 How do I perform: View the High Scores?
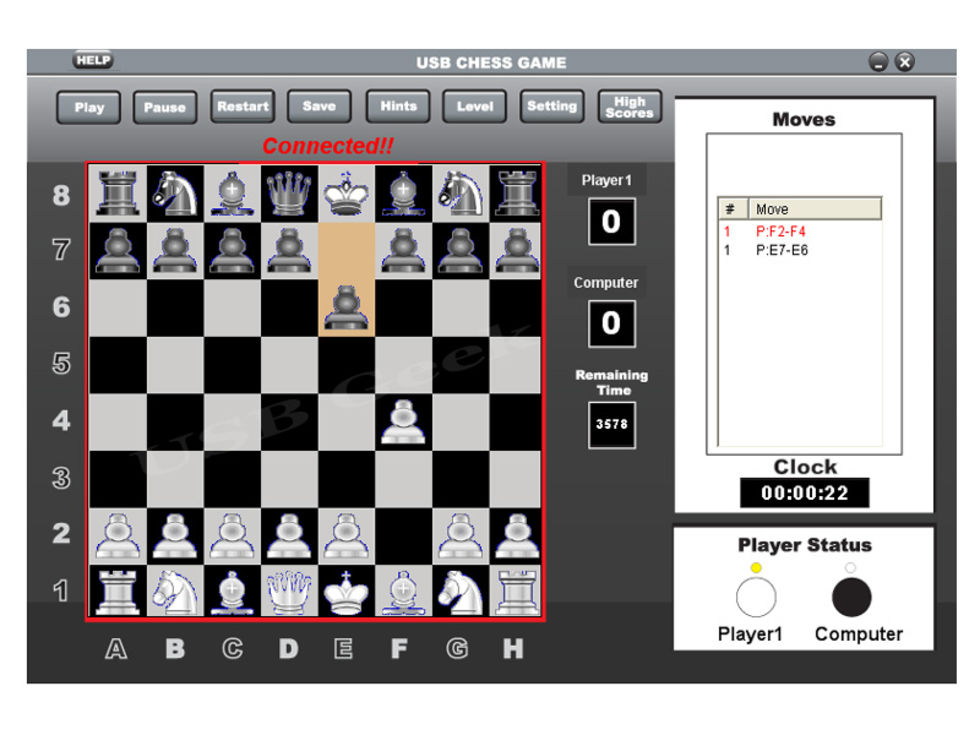(629, 106)
